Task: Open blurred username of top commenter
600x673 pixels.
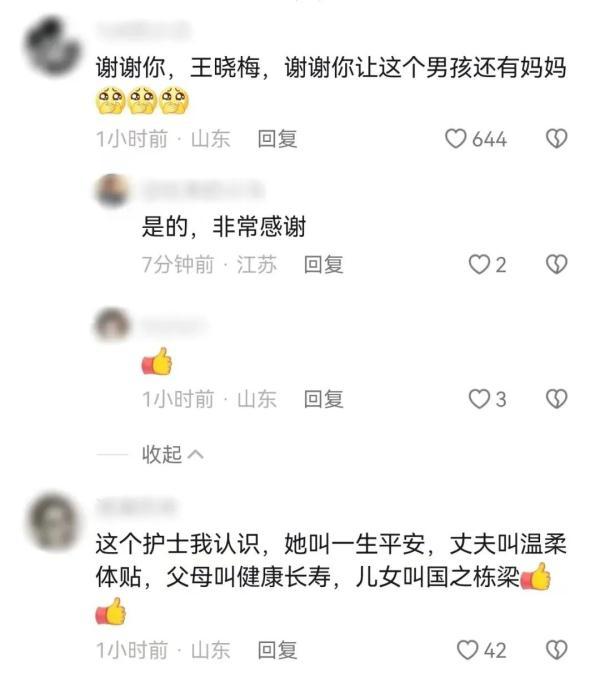Action: (143, 30)
